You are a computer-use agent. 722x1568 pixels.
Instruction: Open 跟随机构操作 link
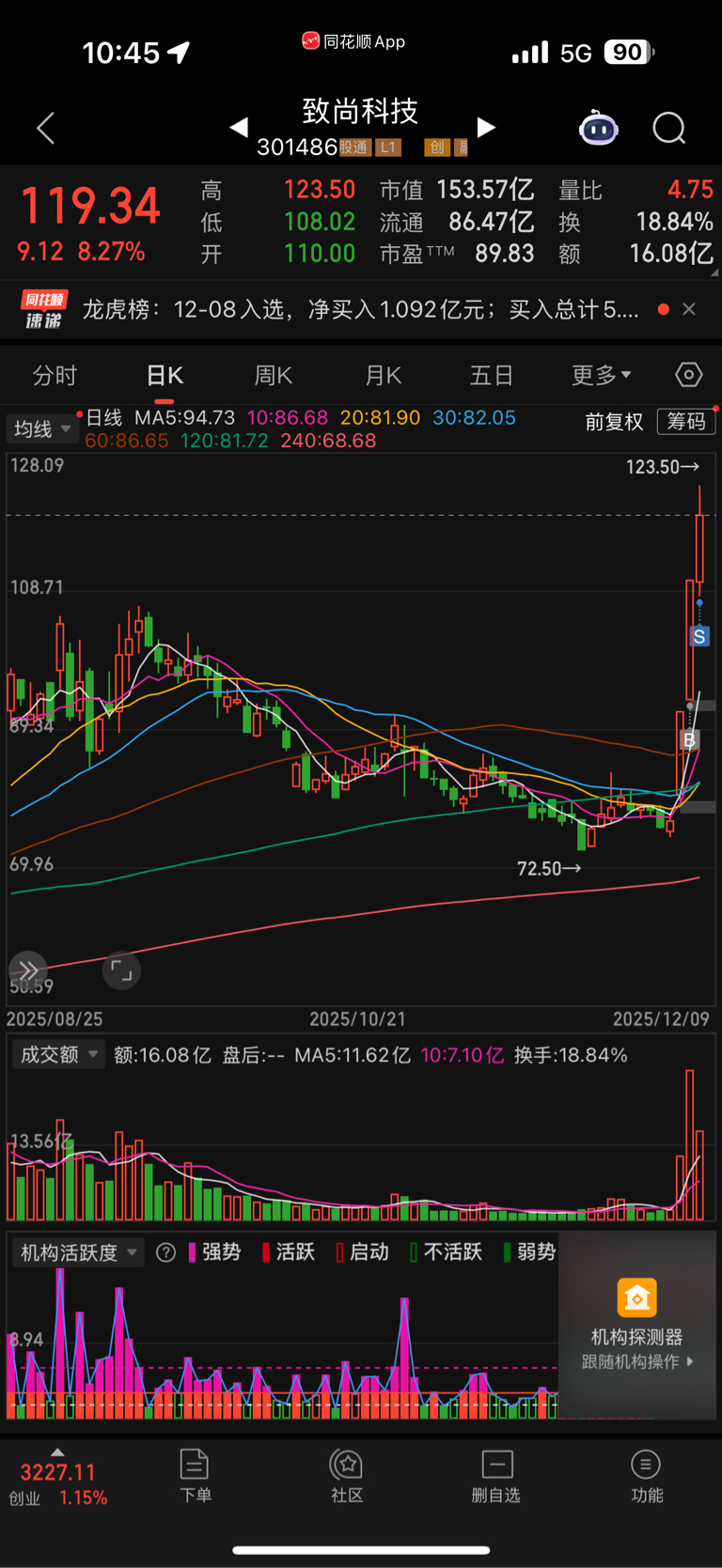[637, 1361]
